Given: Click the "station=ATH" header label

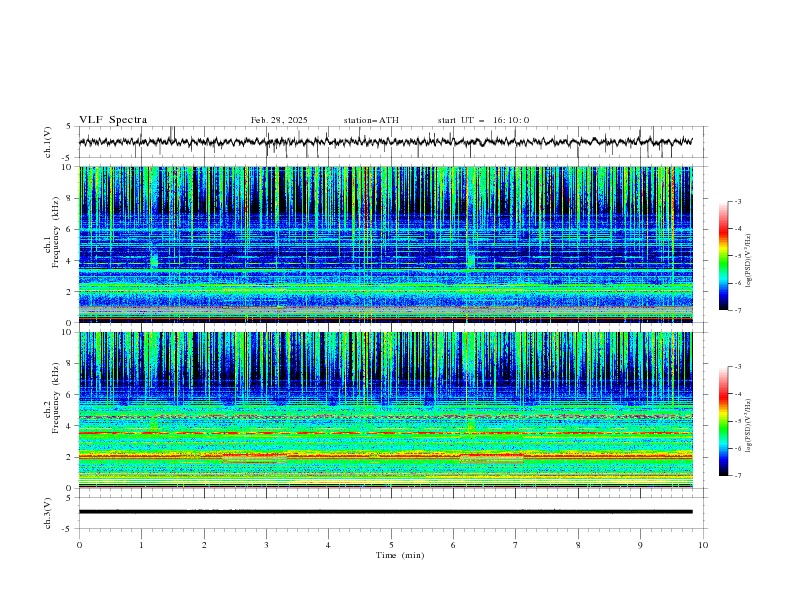Looking at the screenshot, I should pyautogui.click(x=371, y=120).
